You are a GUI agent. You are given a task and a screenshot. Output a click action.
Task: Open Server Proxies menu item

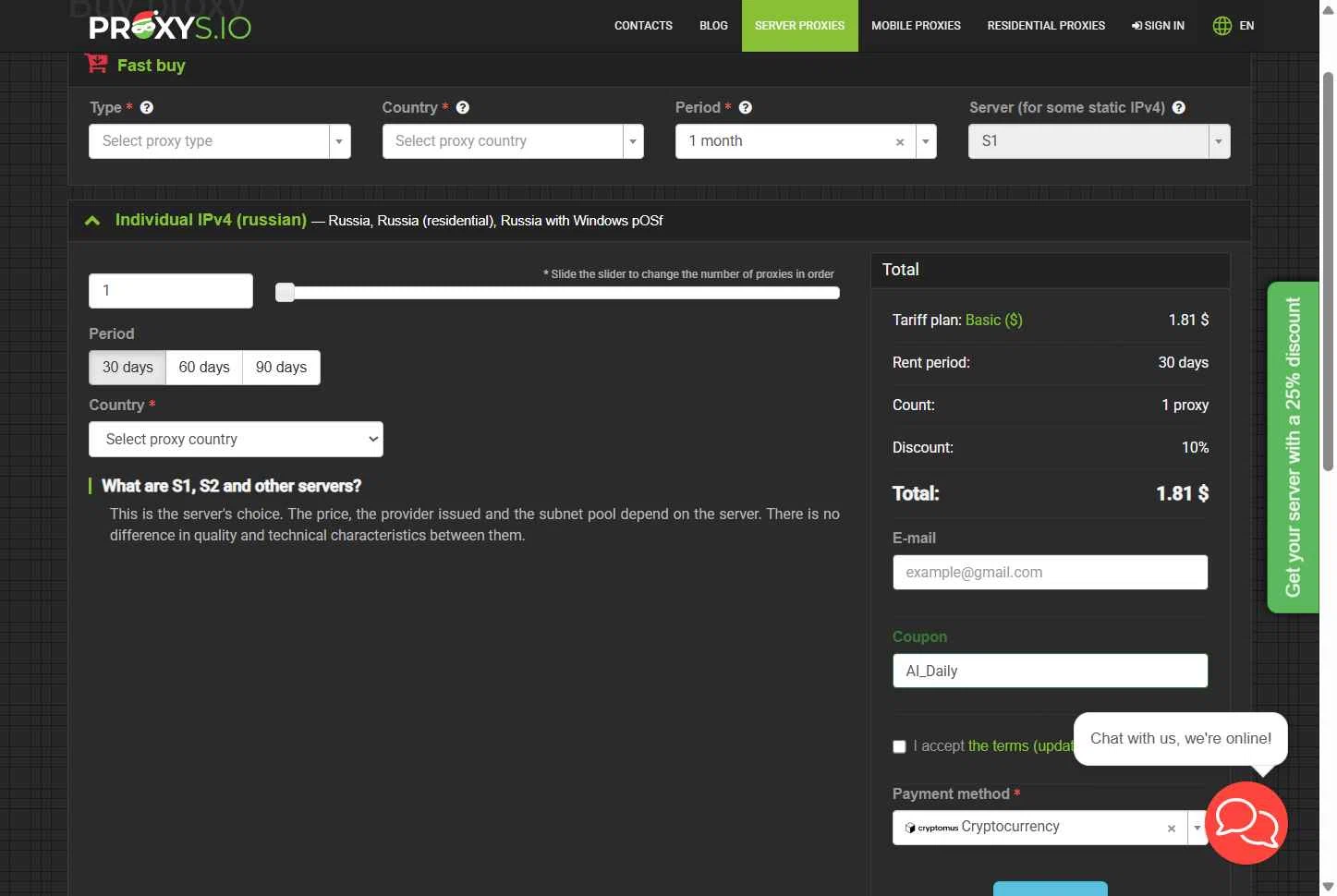pyautogui.click(x=800, y=26)
